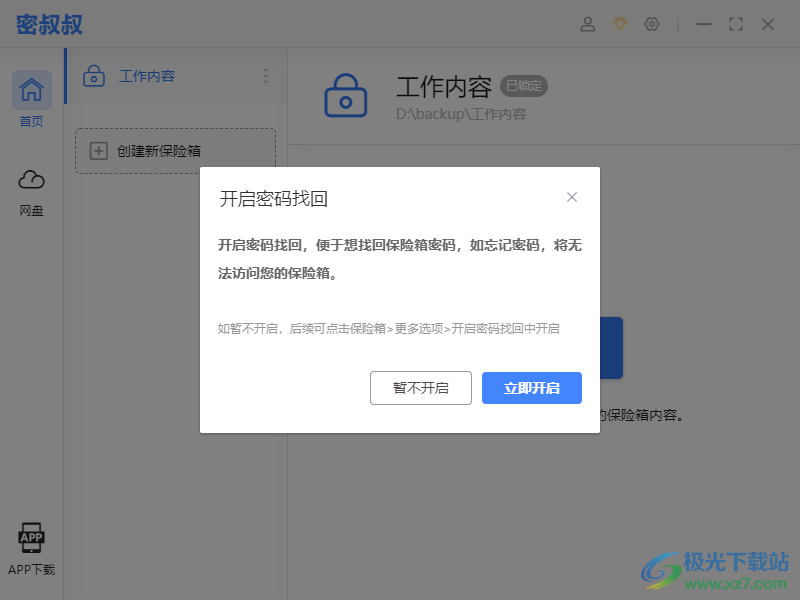Click the 已锁定 status badge
Viewport: 800px width, 600px height.
[524, 86]
